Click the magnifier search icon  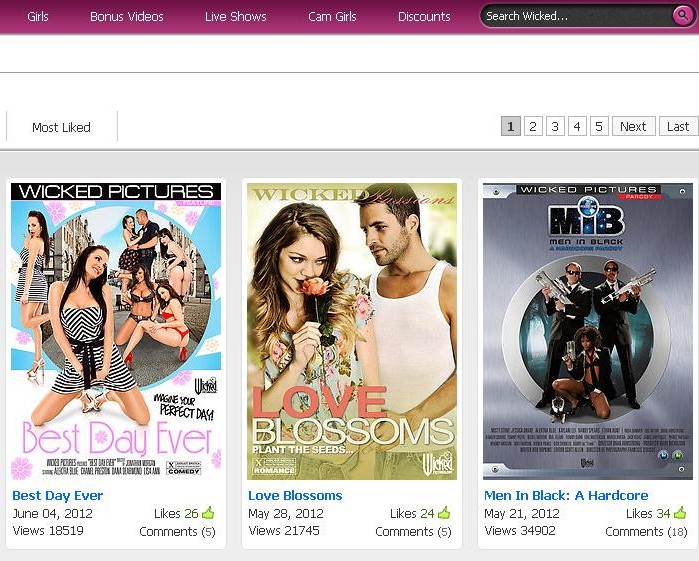[x=681, y=16]
